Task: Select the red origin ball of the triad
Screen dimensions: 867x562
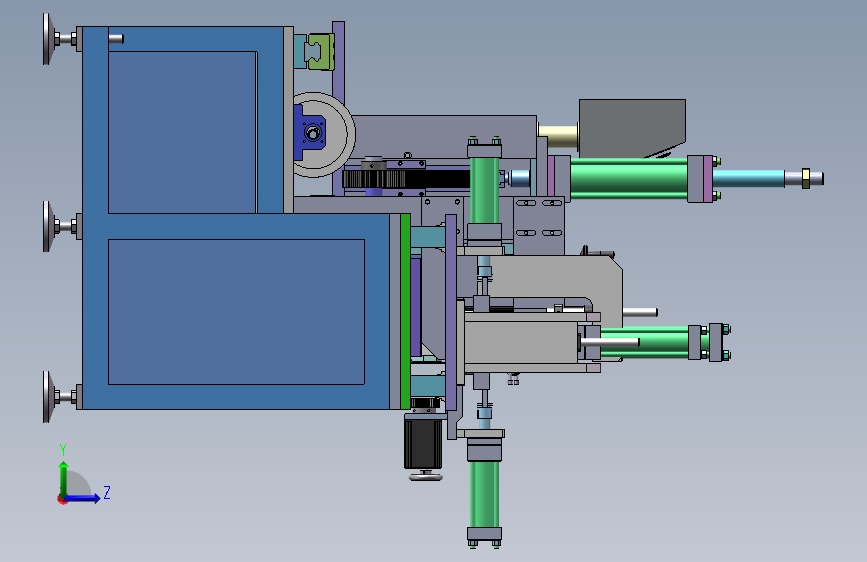Action: (x=61, y=499)
